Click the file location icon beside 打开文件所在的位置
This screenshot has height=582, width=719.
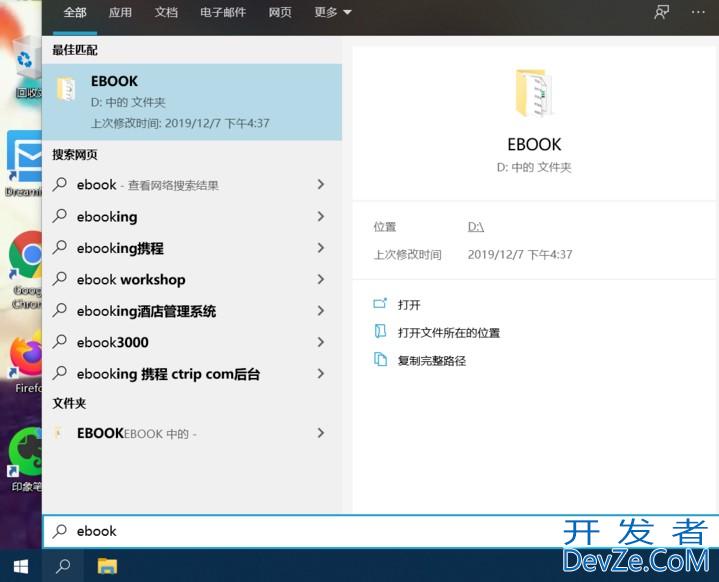[380, 331]
